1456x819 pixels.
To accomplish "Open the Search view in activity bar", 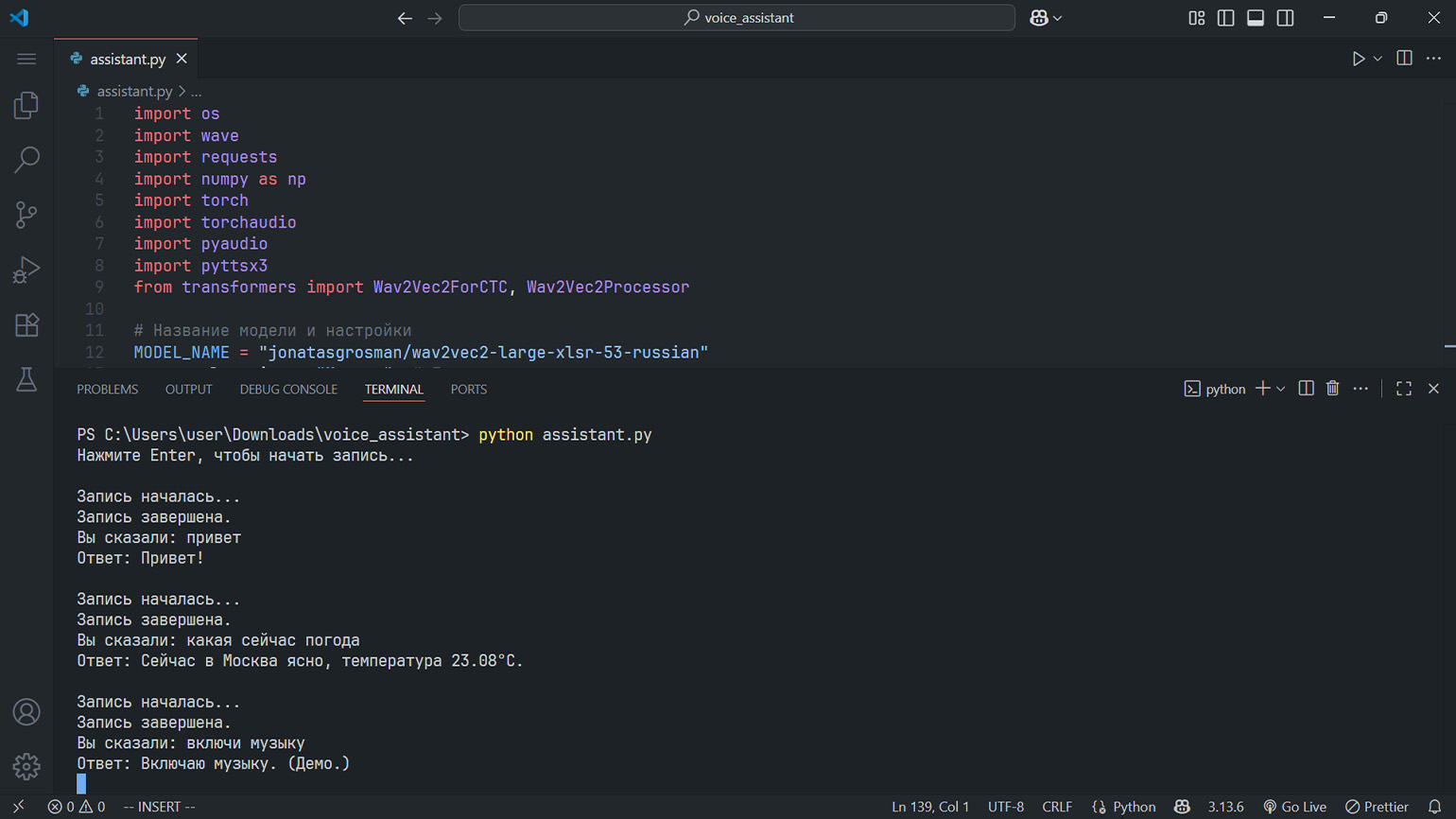I will tap(26, 160).
